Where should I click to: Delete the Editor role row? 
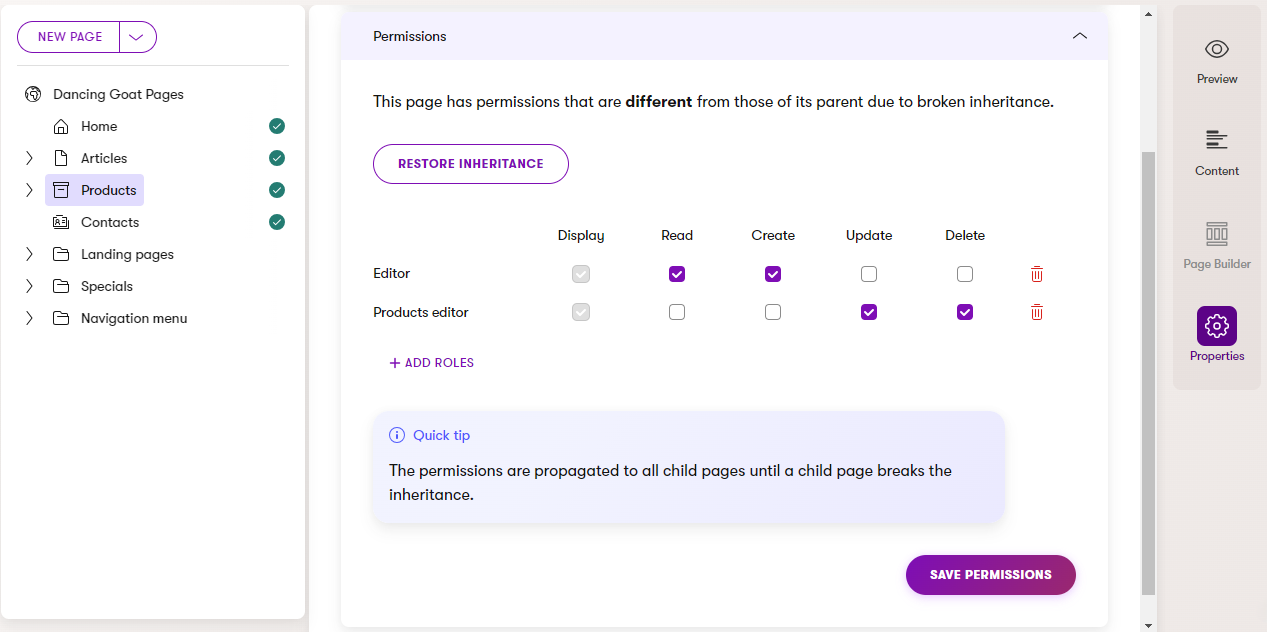coord(1037,274)
